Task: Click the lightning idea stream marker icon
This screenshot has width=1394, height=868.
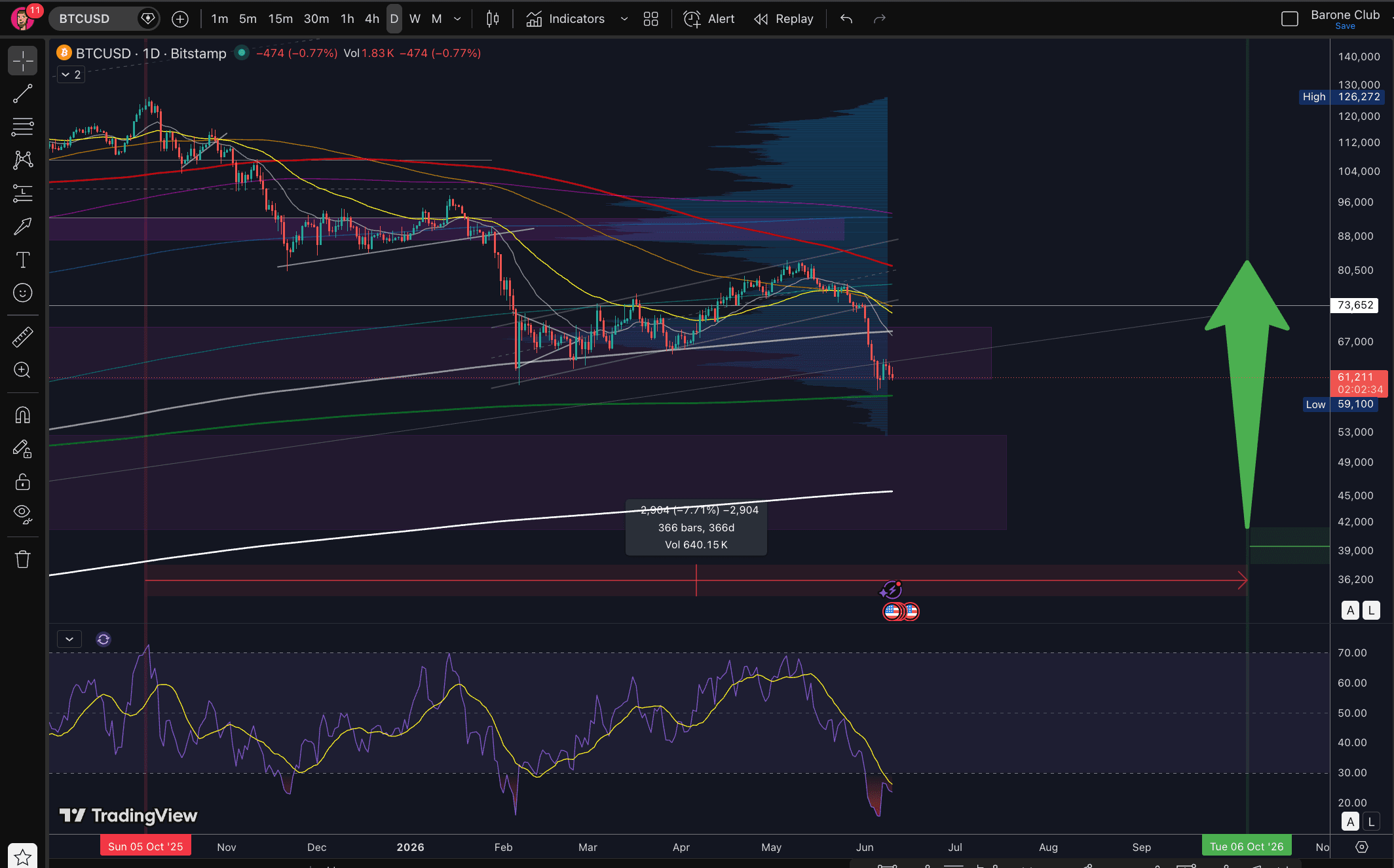Action: click(891, 590)
